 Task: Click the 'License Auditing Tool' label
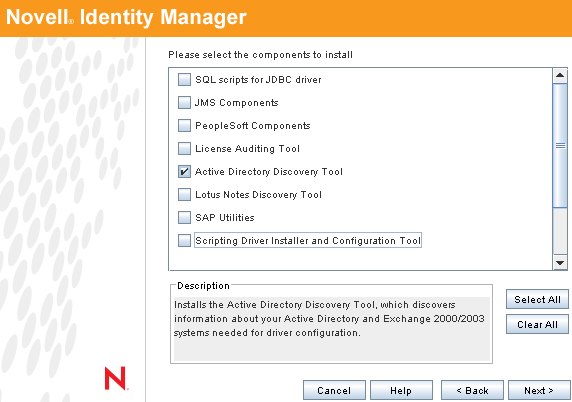(247, 148)
